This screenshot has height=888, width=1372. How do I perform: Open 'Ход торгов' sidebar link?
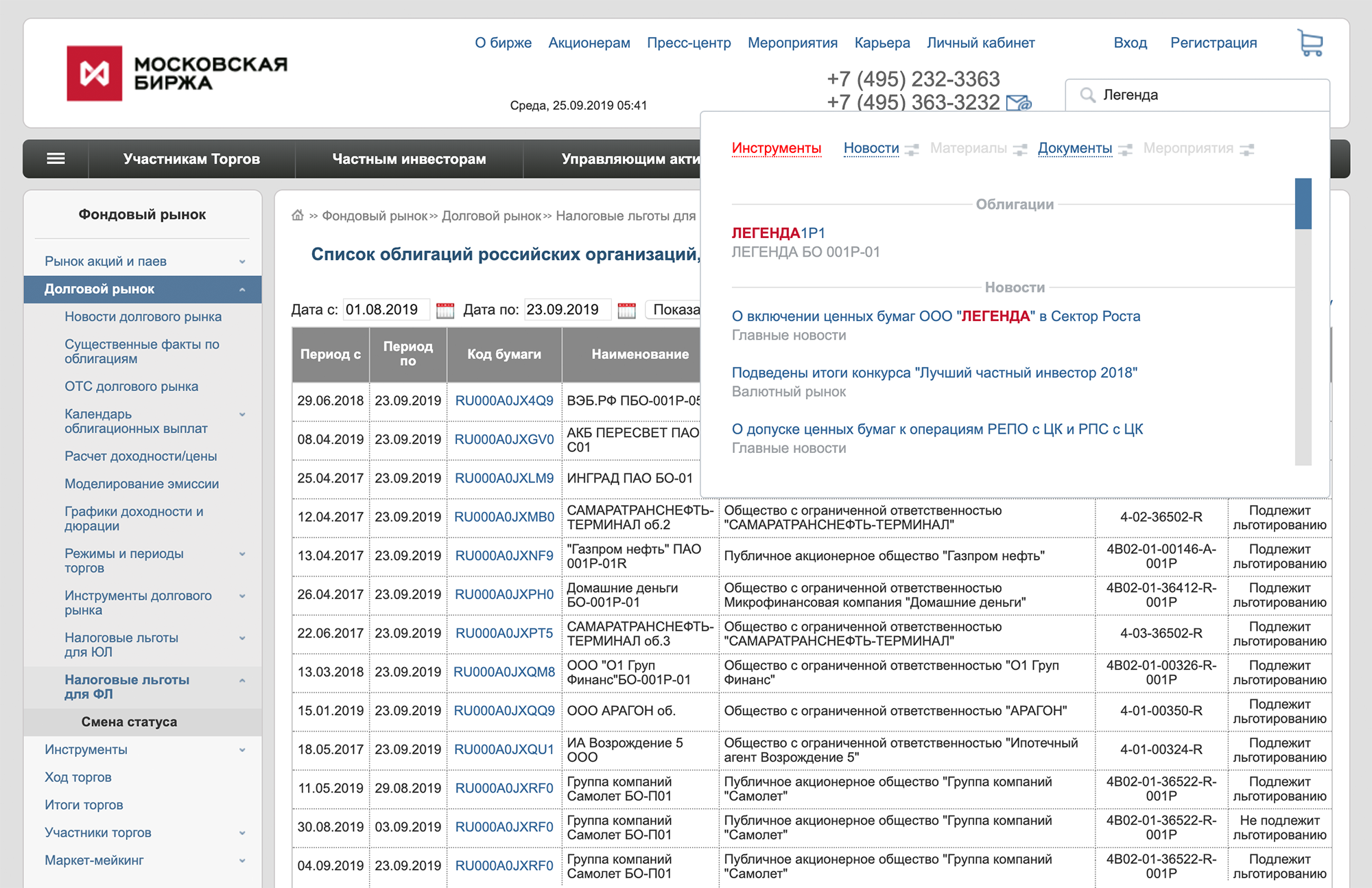pyautogui.click(x=78, y=778)
